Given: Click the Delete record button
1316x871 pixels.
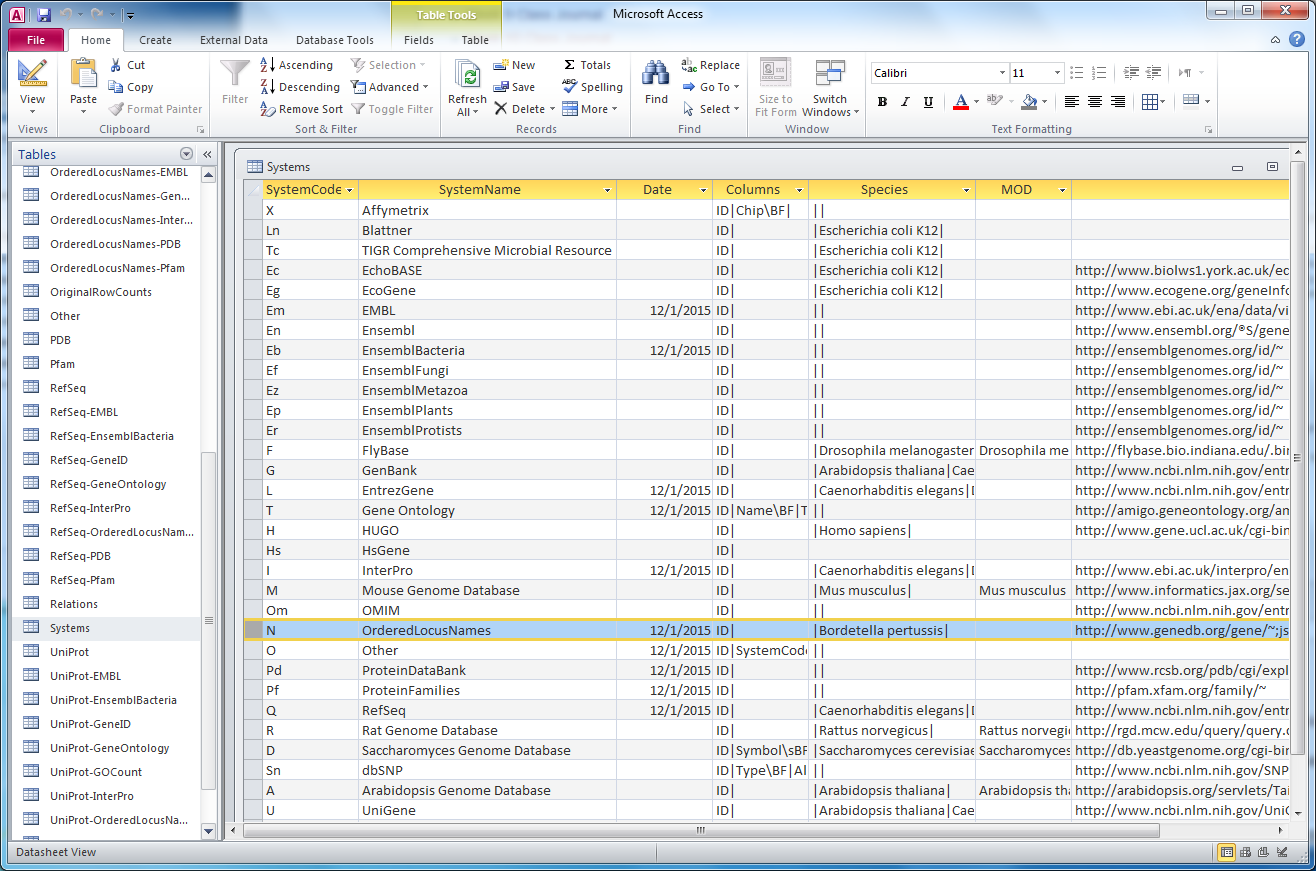Looking at the screenshot, I should click(x=520, y=109).
